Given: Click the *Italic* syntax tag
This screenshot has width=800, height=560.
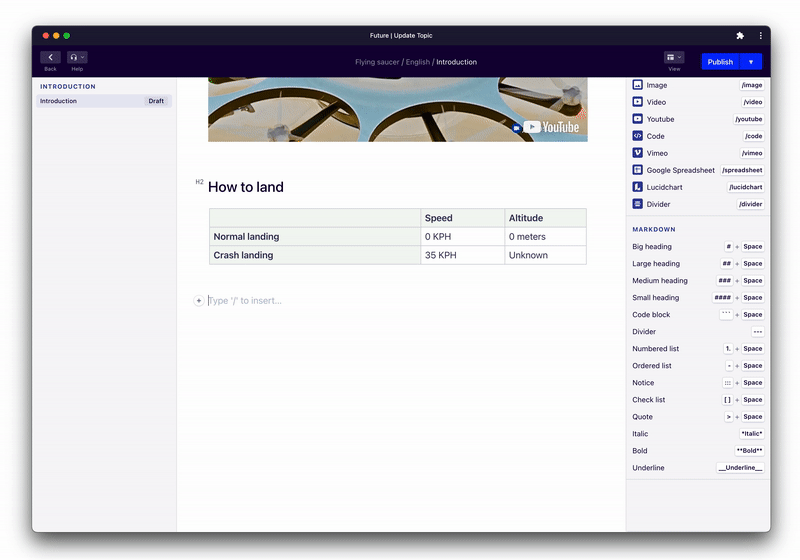Looking at the screenshot, I should 752,434.
